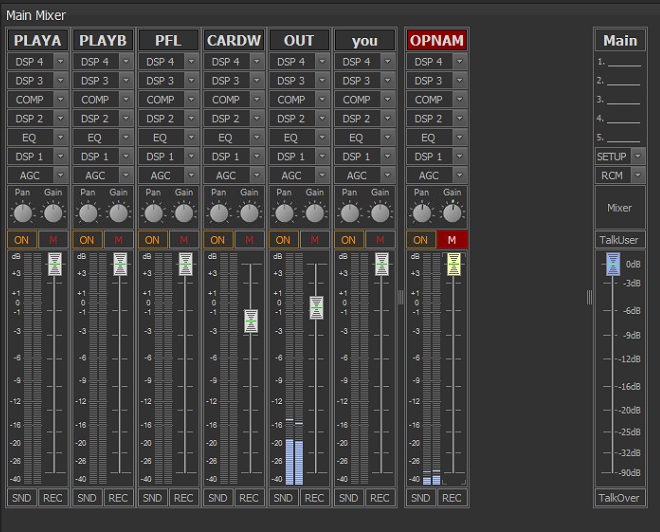Click the Main strip slot 1 field
Image resolution: width=660 pixels, height=532 pixels.
pyautogui.click(x=620, y=62)
